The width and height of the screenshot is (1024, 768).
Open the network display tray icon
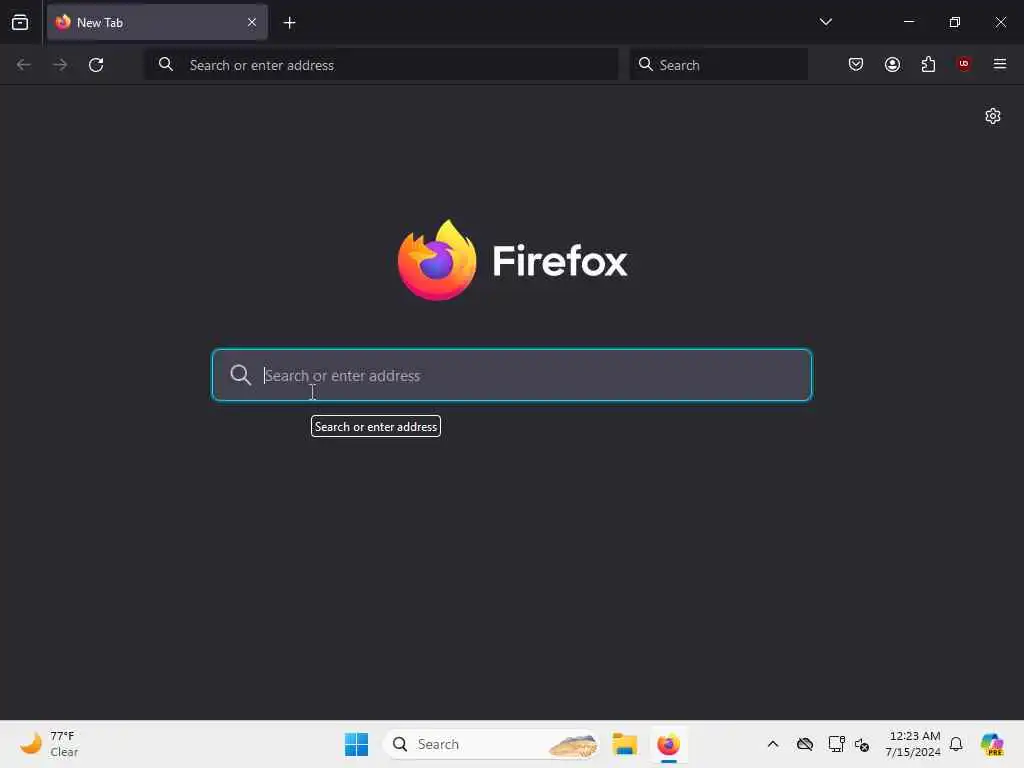point(836,744)
